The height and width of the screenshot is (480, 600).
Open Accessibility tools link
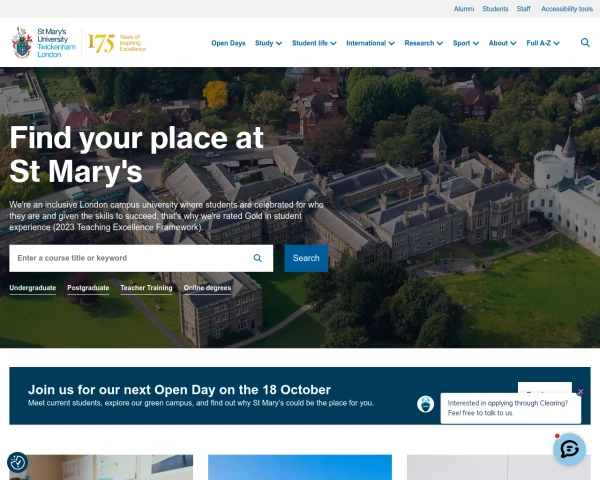[x=567, y=9]
